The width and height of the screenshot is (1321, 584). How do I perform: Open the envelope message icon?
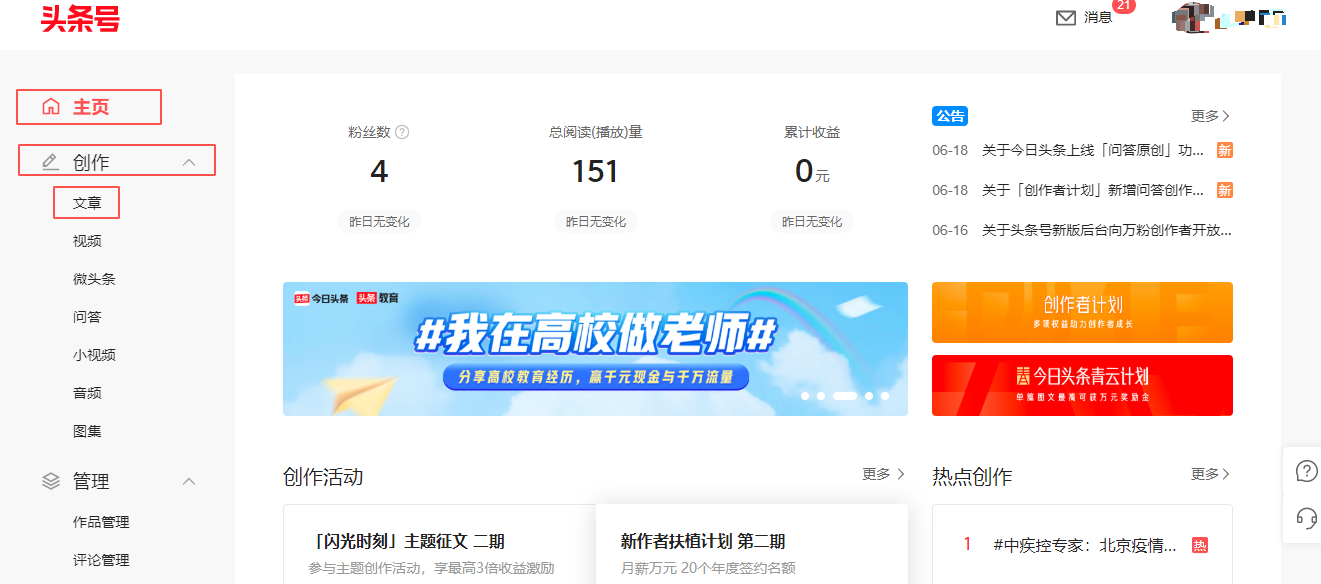(x=1066, y=17)
